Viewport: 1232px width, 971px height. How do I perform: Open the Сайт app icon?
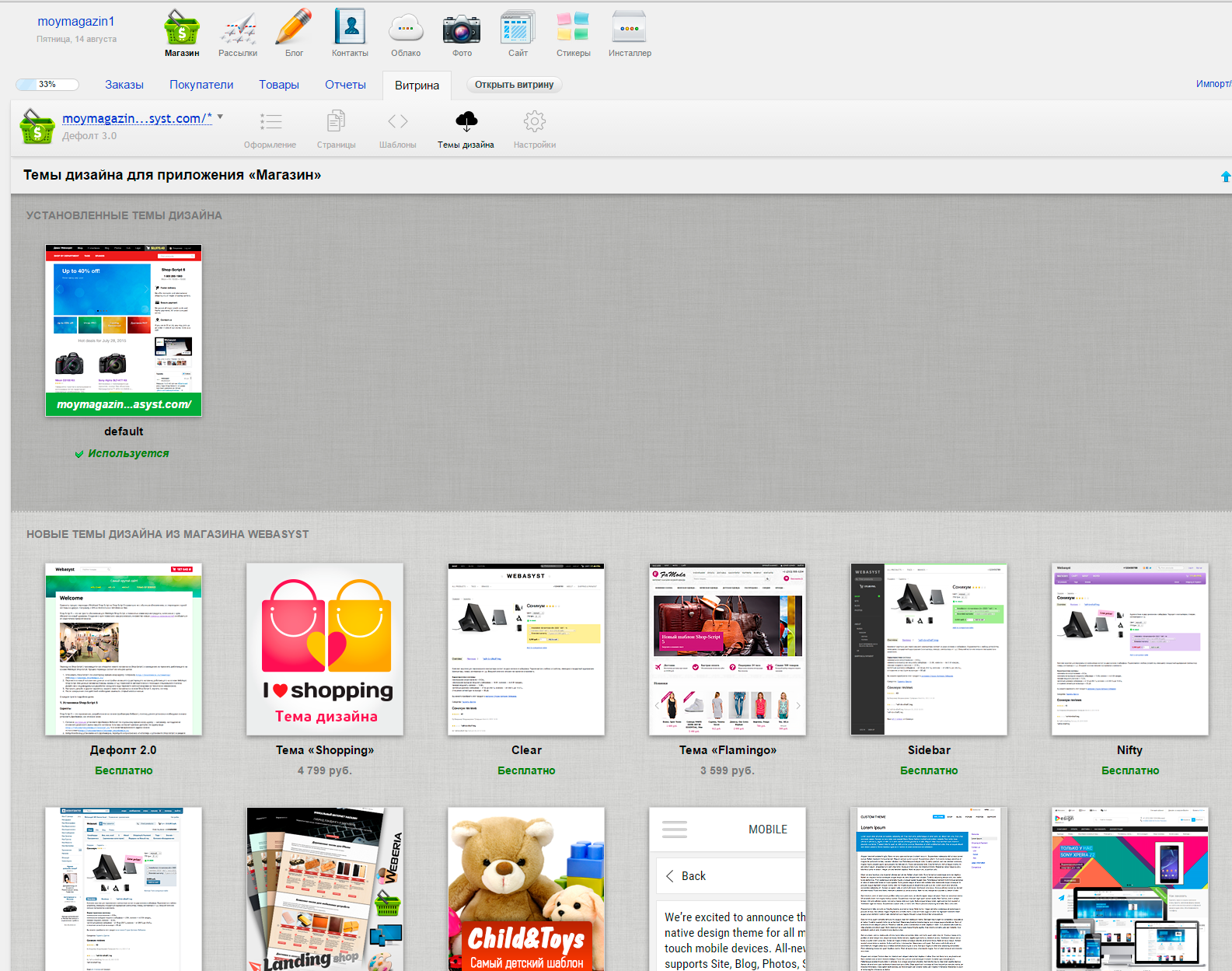tap(518, 27)
